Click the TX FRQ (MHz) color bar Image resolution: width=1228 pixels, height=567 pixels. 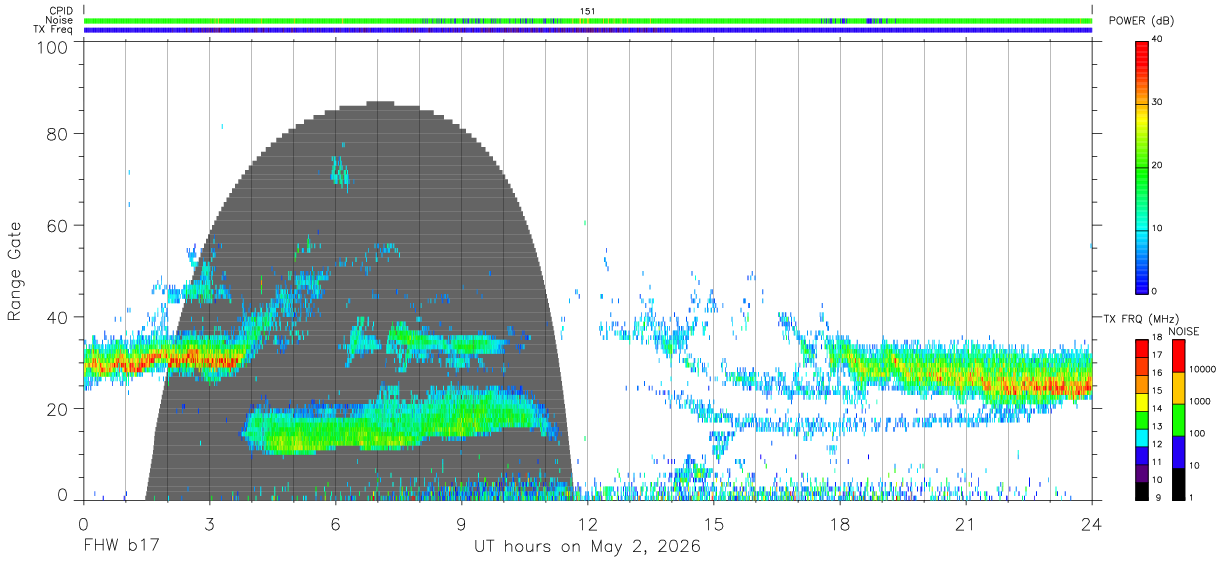click(x=1142, y=419)
